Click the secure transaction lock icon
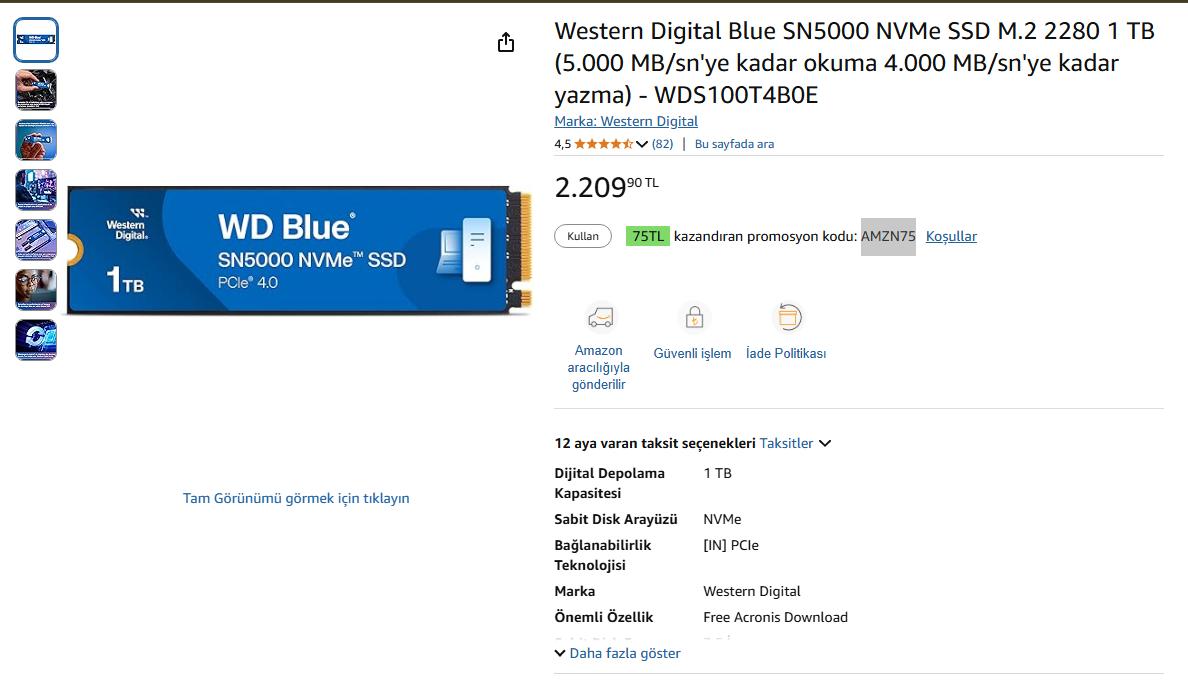Screen dimensions: 1188x684 [x=692, y=318]
